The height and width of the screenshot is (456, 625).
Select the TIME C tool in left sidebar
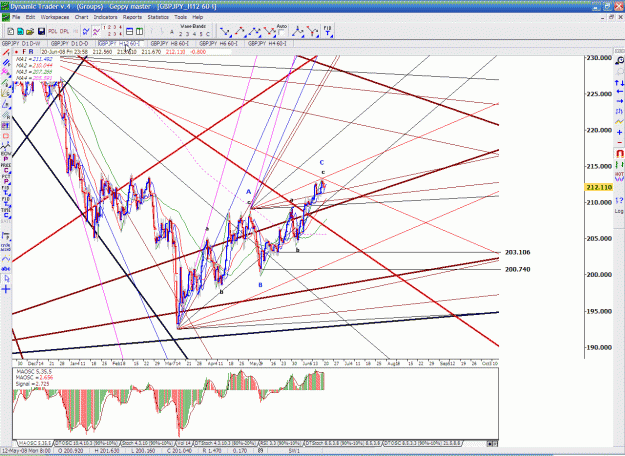(x=6, y=213)
